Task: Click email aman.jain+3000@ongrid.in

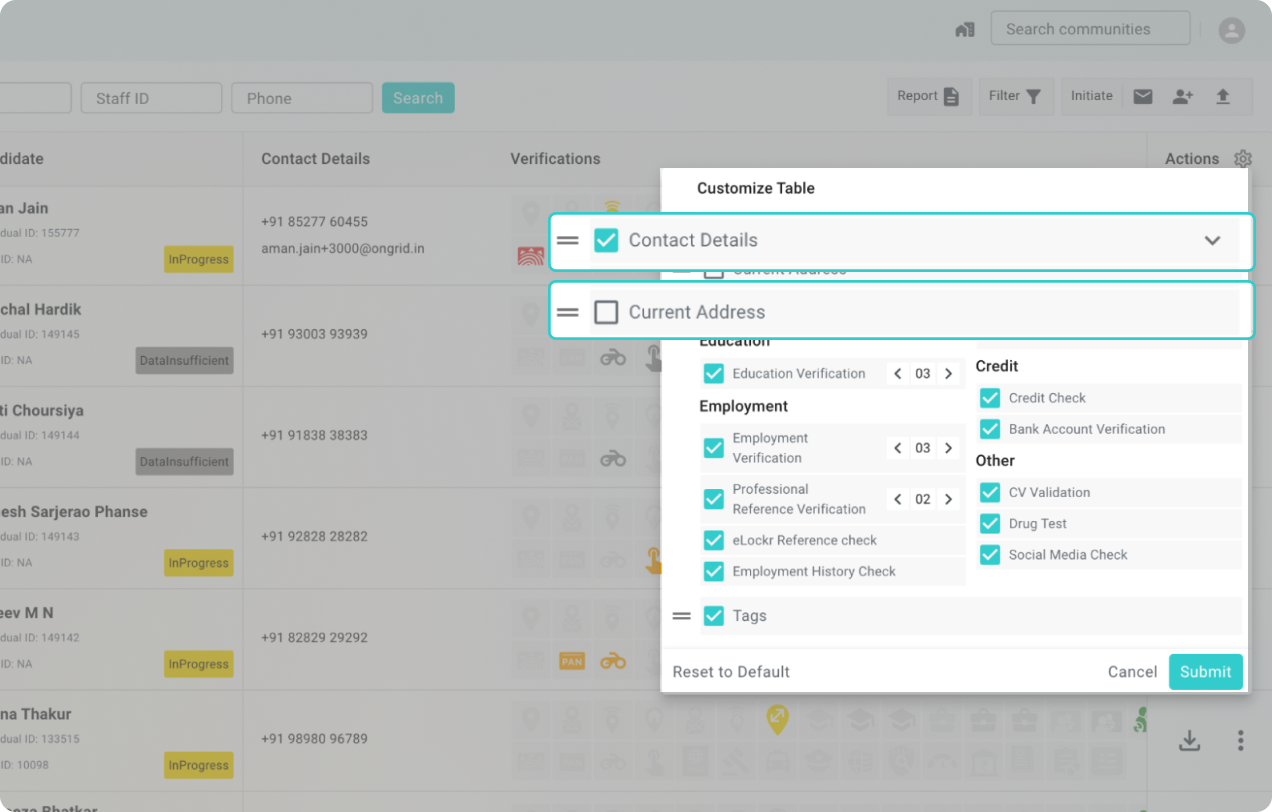Action: 343,248
